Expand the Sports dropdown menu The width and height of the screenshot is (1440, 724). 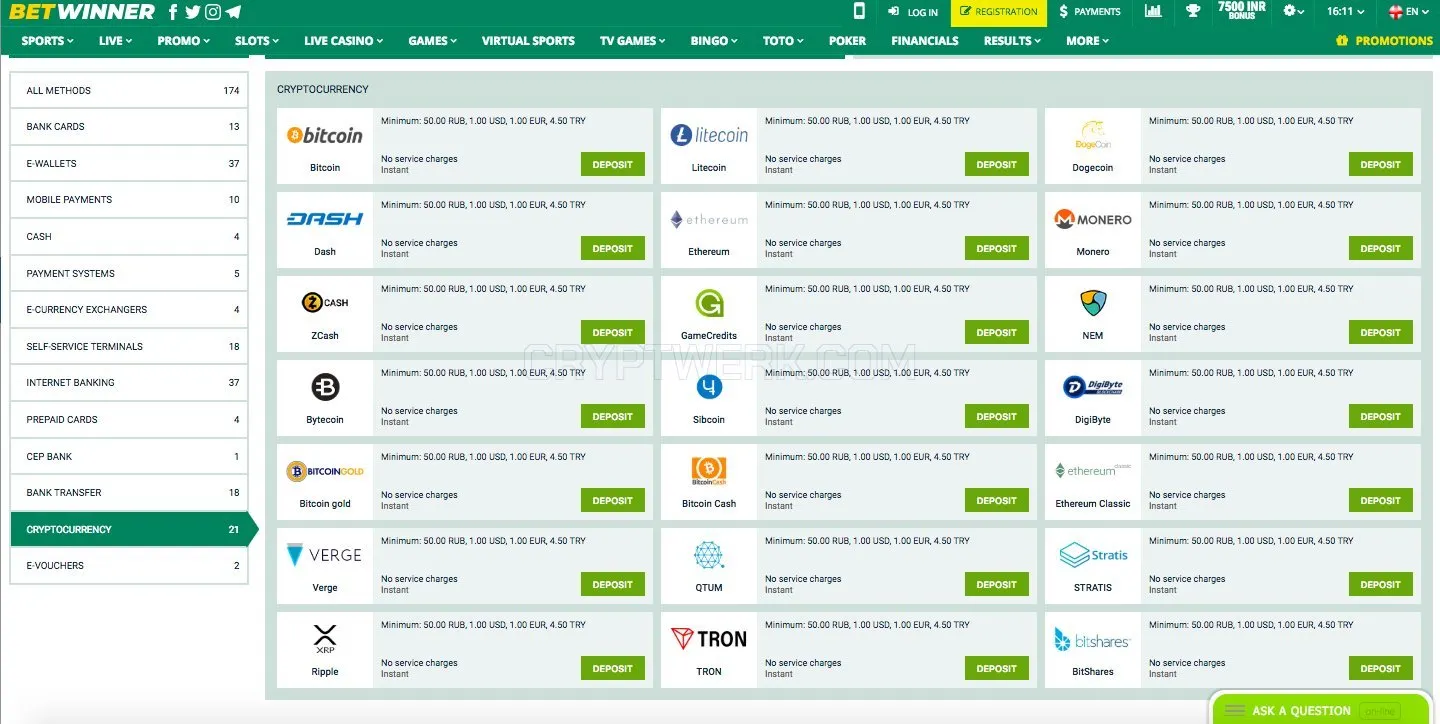click(x=48, y=41)
